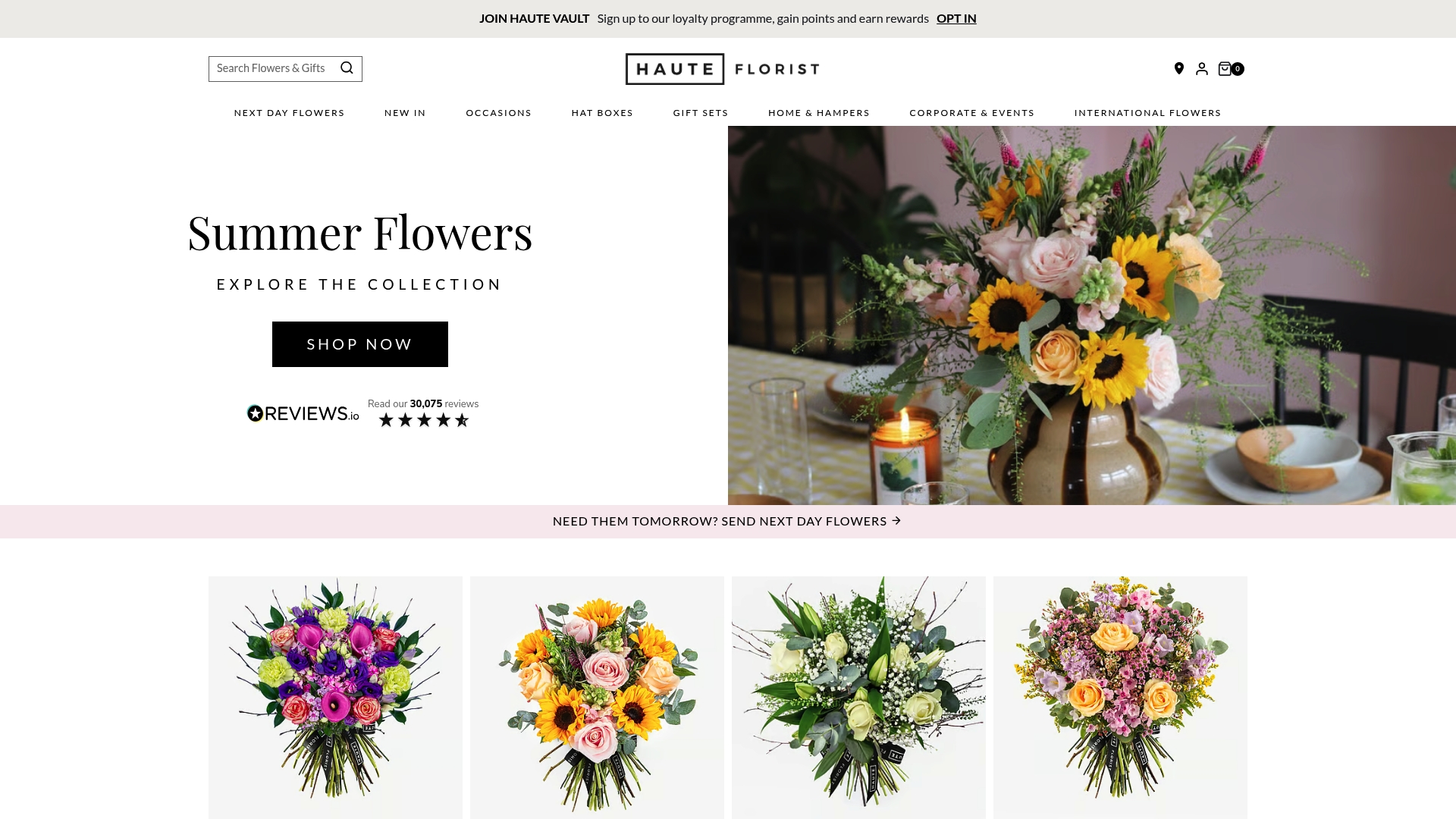
Task: Open the Read our 30,075 reviews link
Action: (x=423, y=404)
